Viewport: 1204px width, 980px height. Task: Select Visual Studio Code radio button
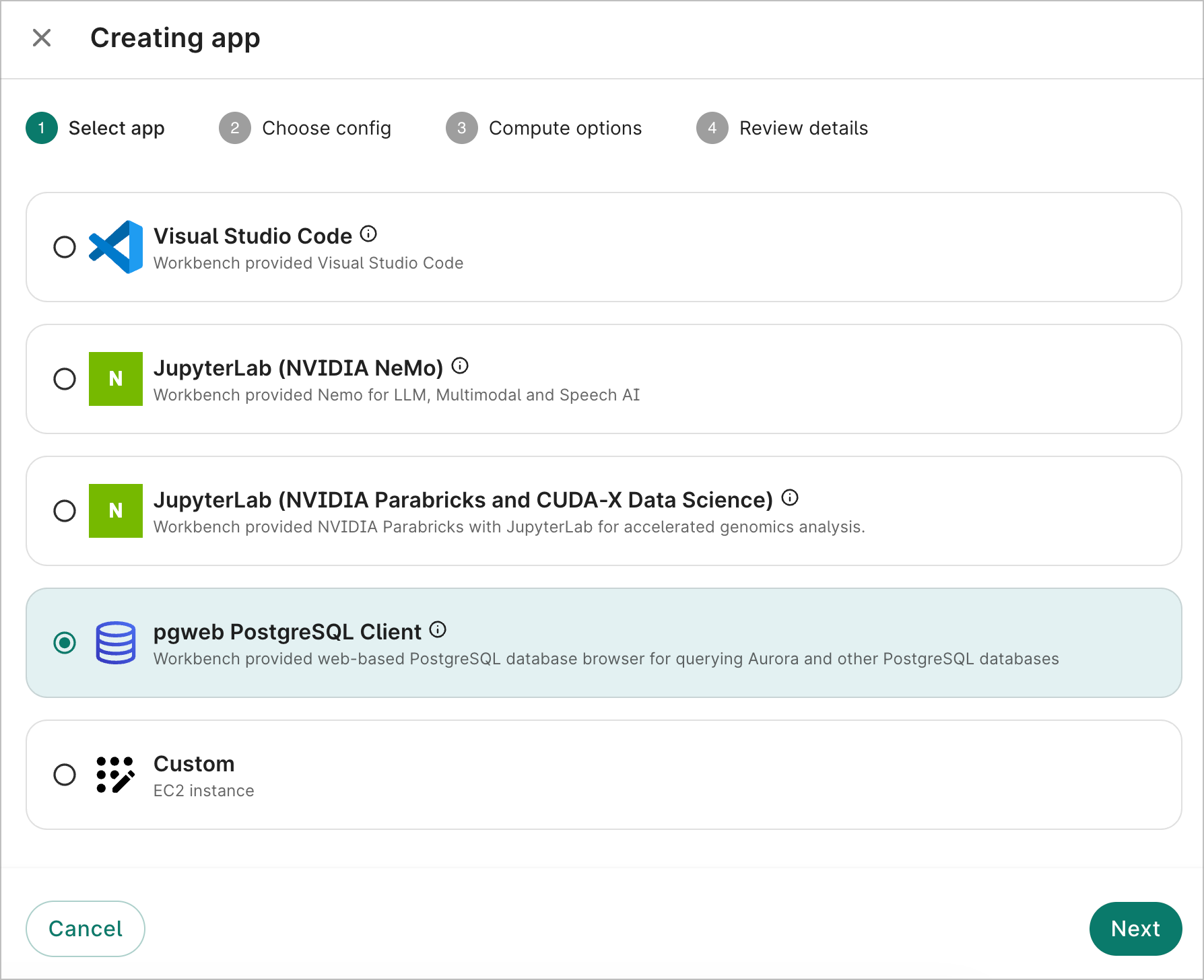pos(65,247)
